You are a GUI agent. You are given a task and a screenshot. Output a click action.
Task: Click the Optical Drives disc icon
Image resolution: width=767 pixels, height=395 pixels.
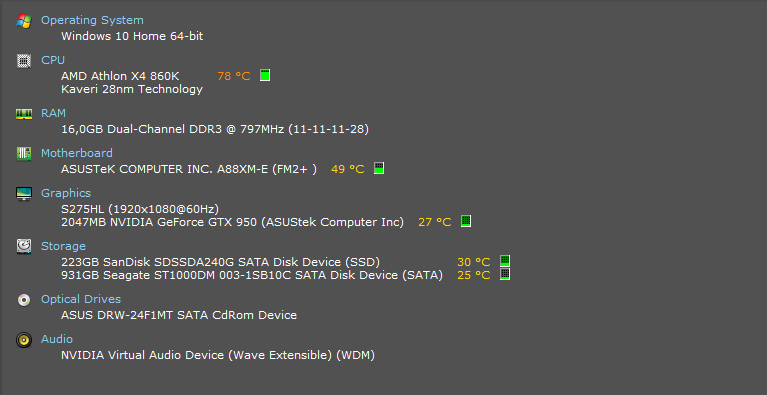(23, 300)
